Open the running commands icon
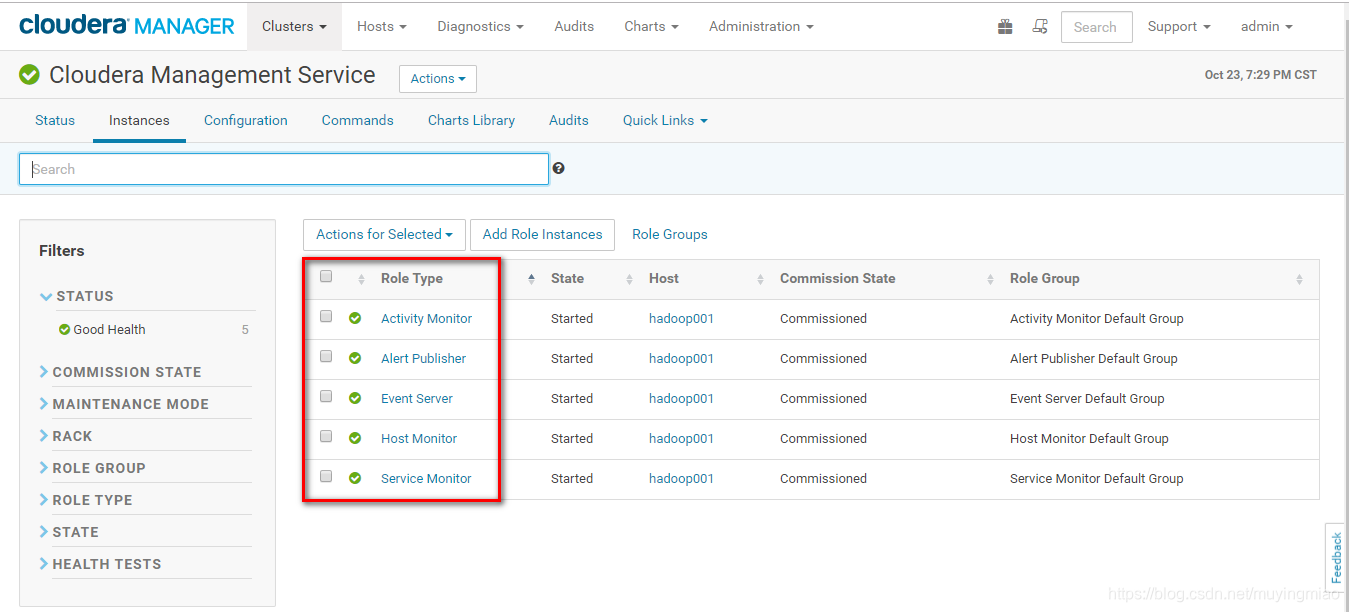The width and height of the screenshot is (1349, 612). 1040,27
